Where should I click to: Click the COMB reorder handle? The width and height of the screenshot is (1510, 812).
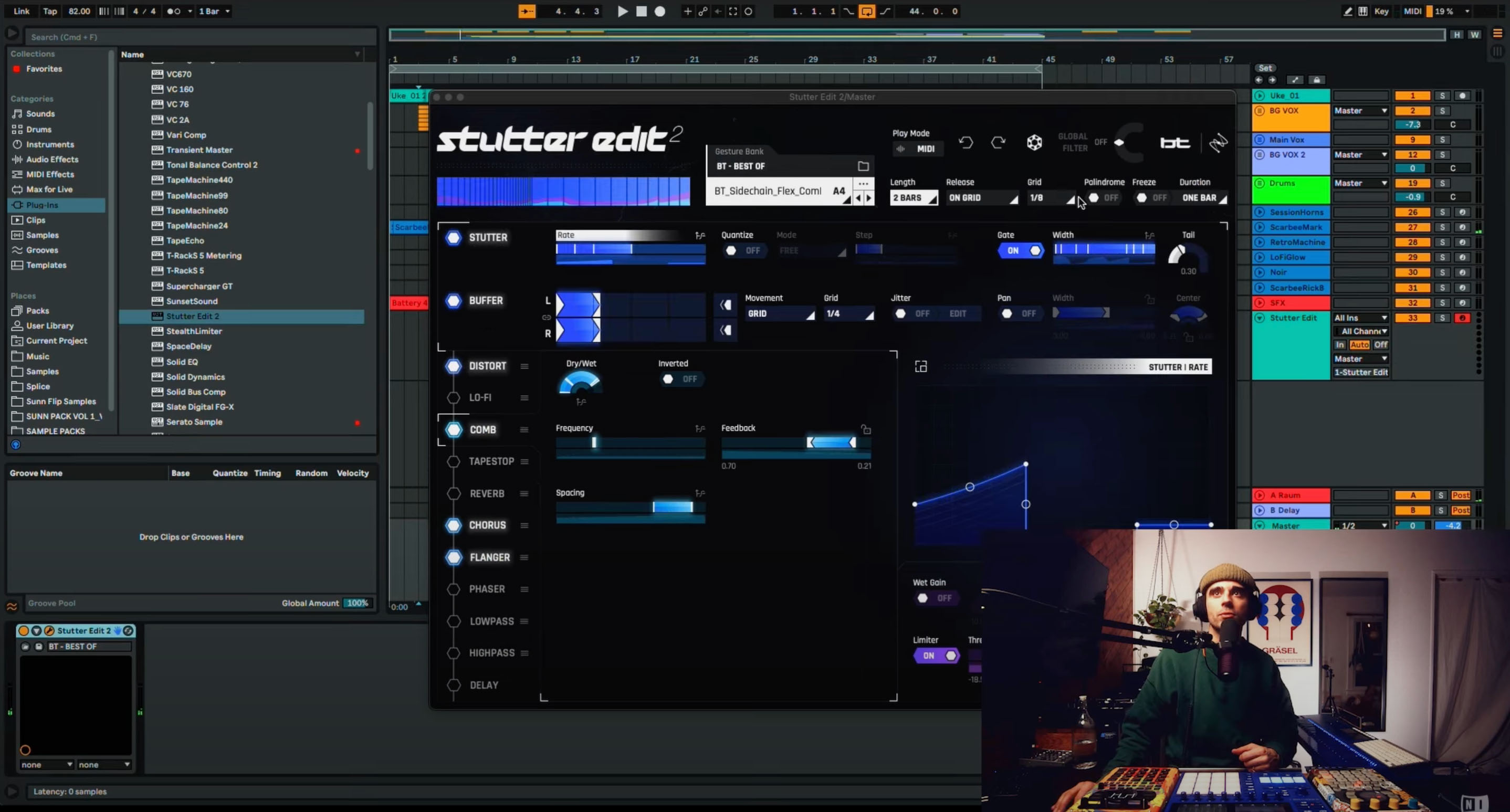click(x=525, y=430)
